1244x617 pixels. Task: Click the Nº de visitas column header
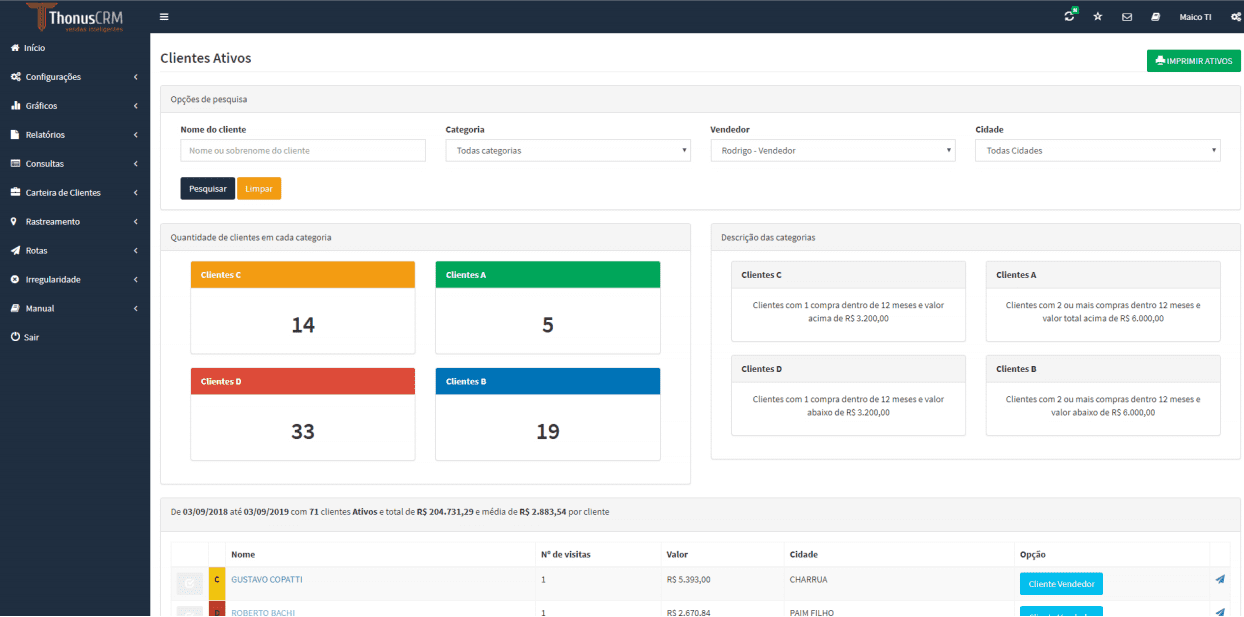point(566,555)
